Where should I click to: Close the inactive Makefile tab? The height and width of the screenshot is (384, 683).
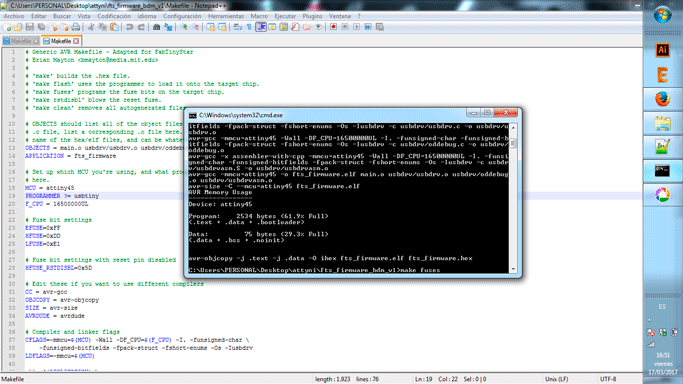[36, 41]
